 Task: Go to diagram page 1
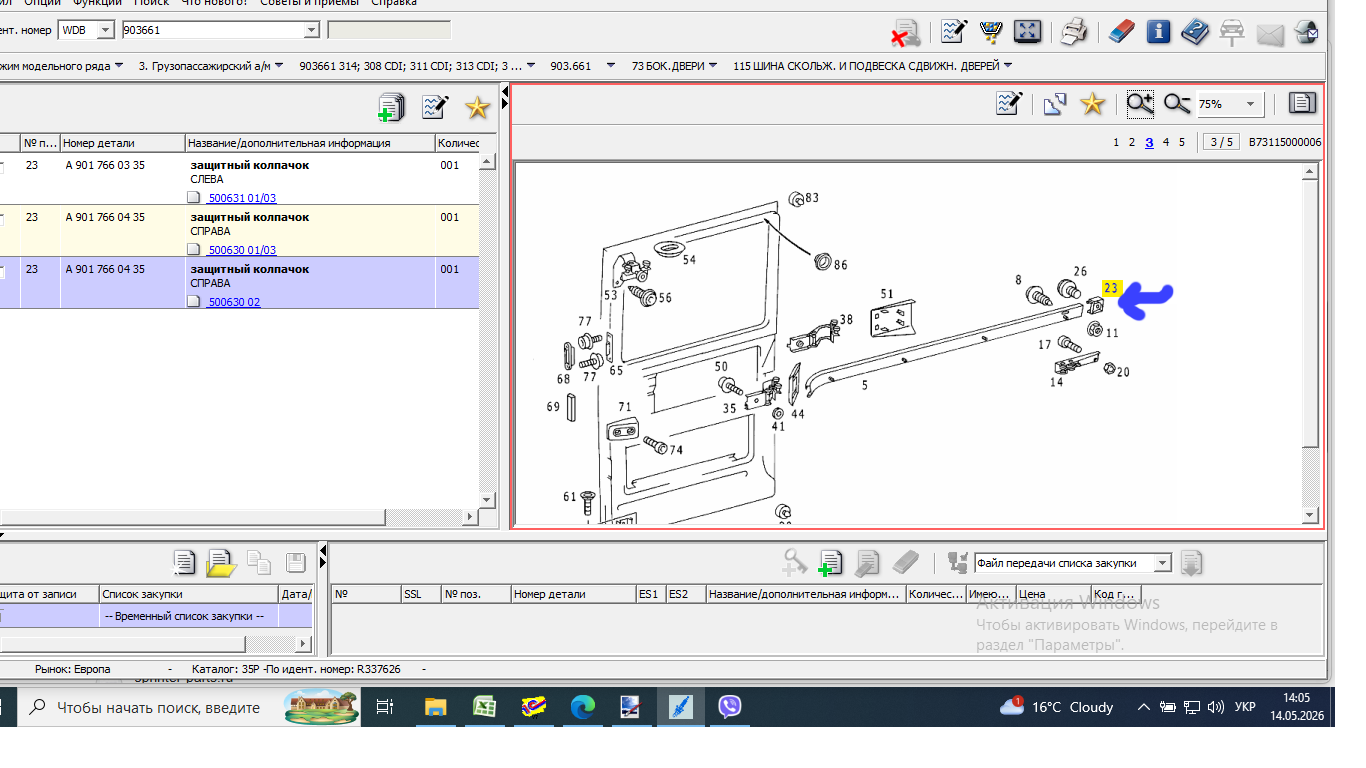(x=1116, y=142)
